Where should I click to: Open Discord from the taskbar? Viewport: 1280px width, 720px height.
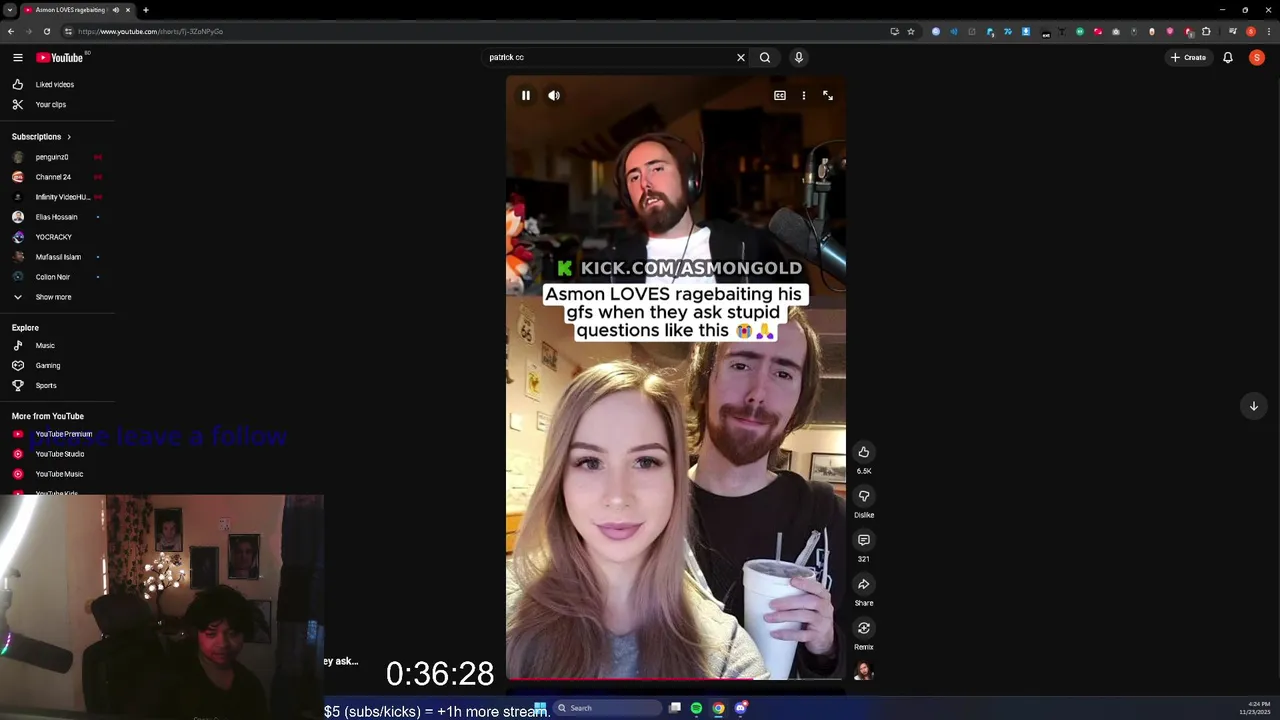tap(741, 708)
